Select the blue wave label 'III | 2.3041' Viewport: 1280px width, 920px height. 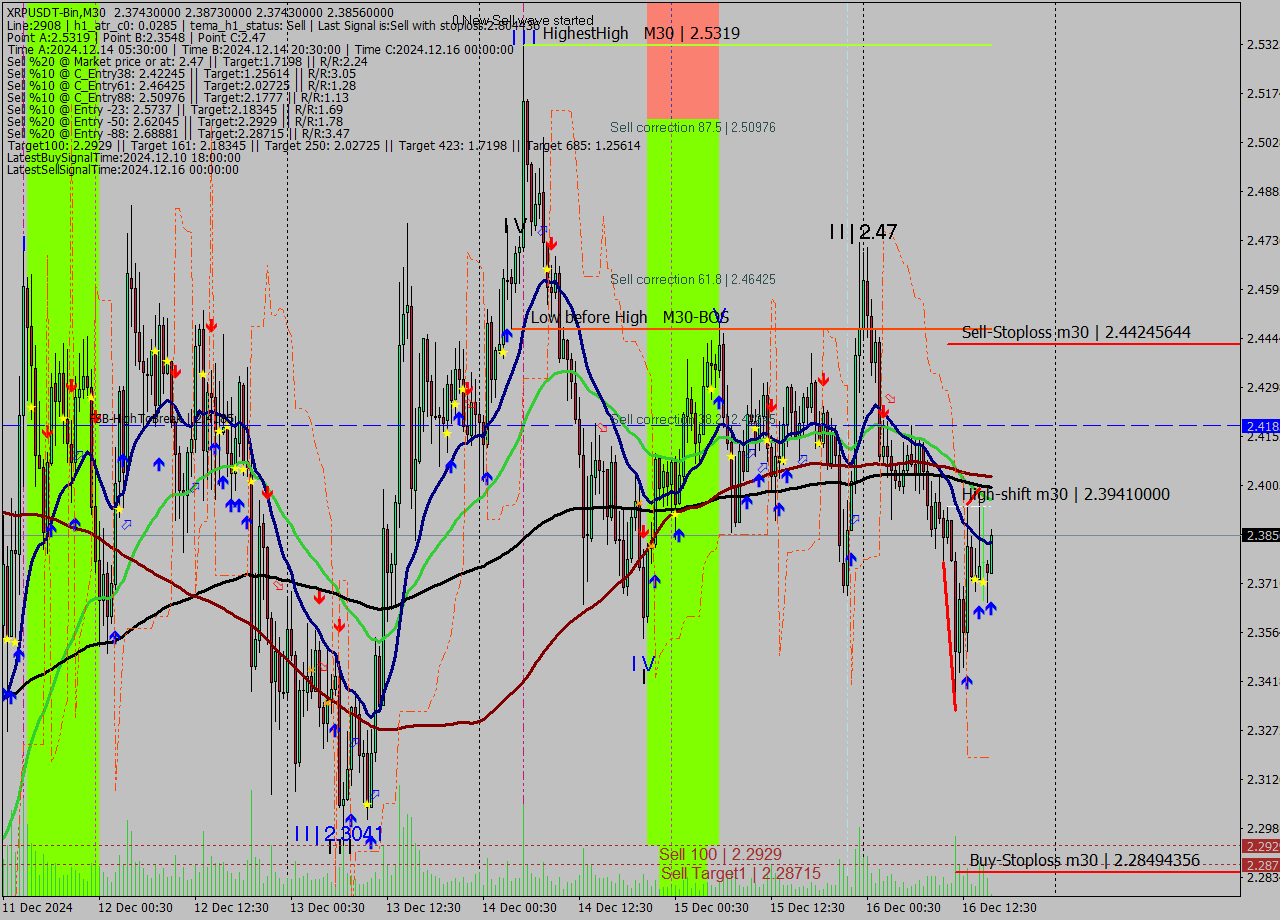(339, 833)
